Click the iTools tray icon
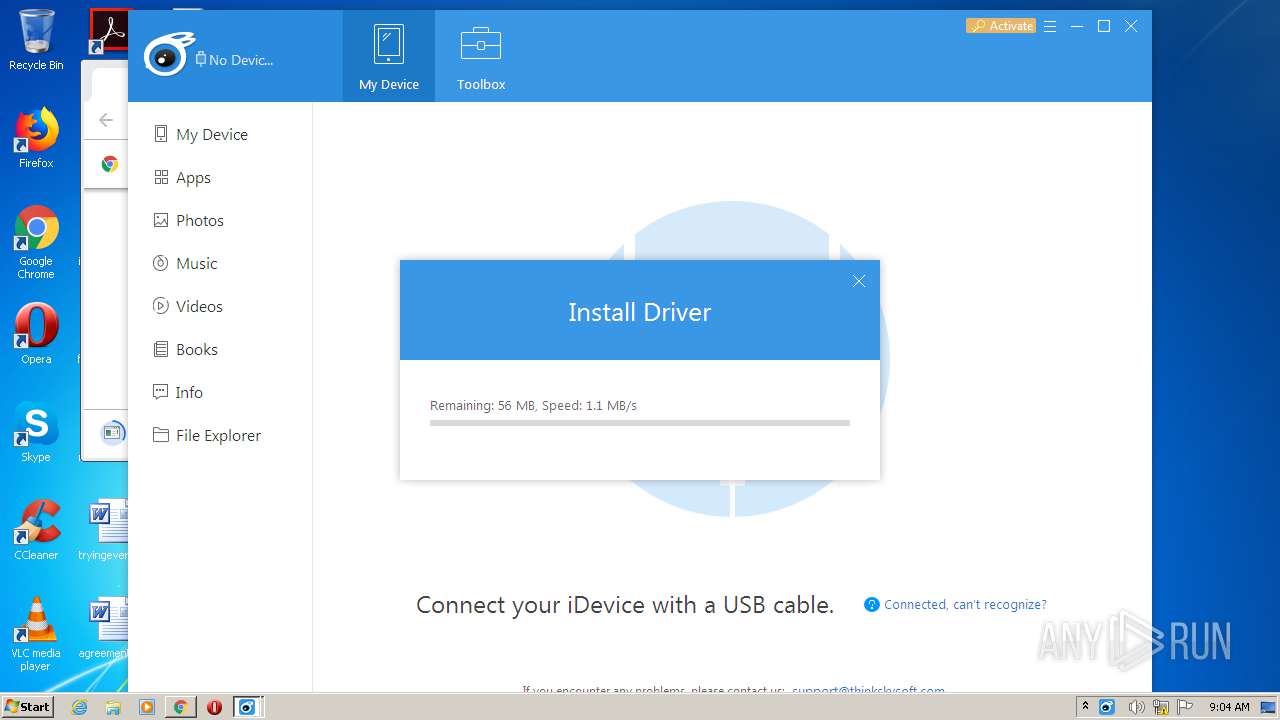The image size is (1280, 720). (1107, 707)
